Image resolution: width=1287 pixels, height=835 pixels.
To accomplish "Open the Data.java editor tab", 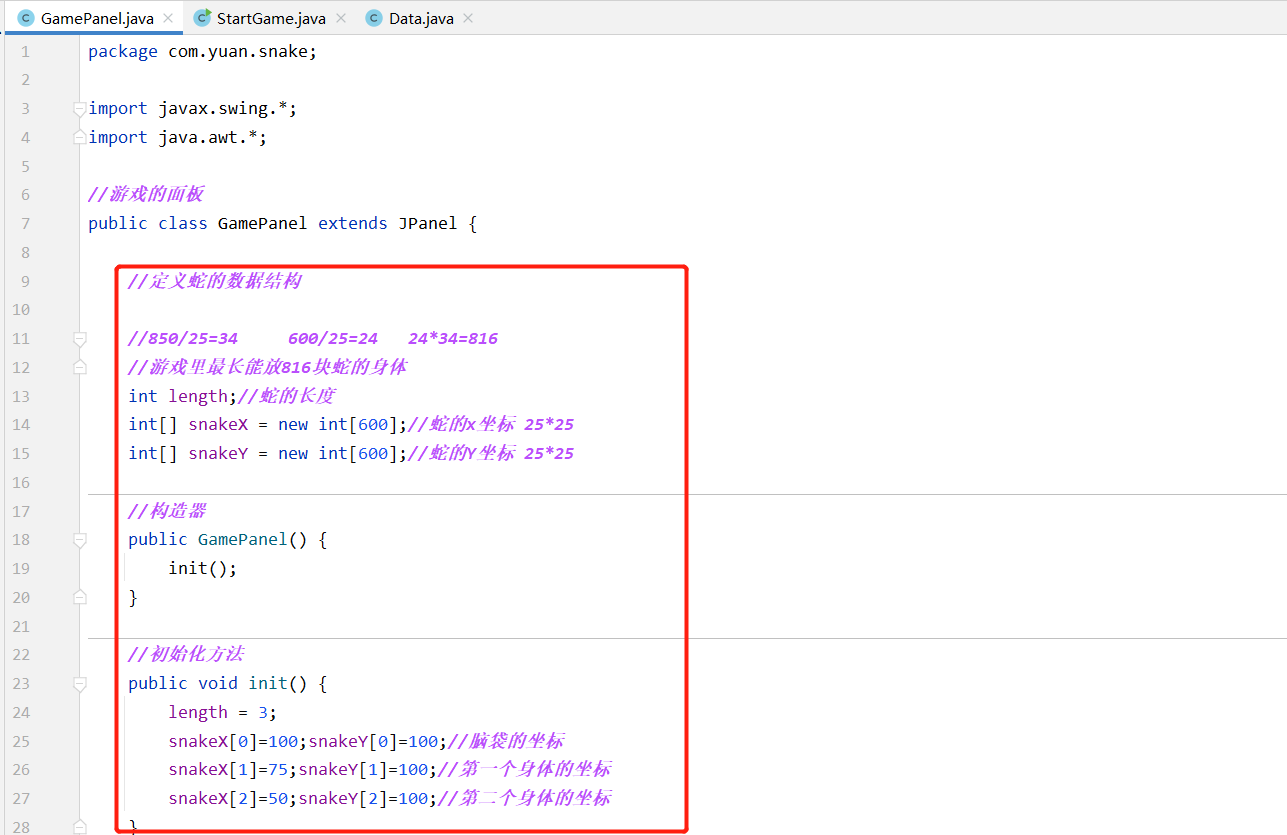I will (x=419, y=18).
